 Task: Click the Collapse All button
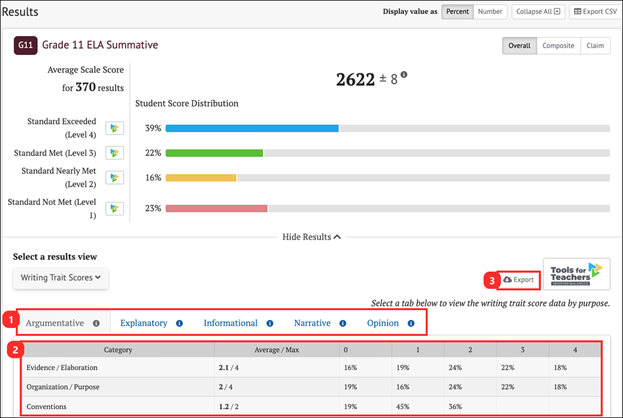[539, 12]
